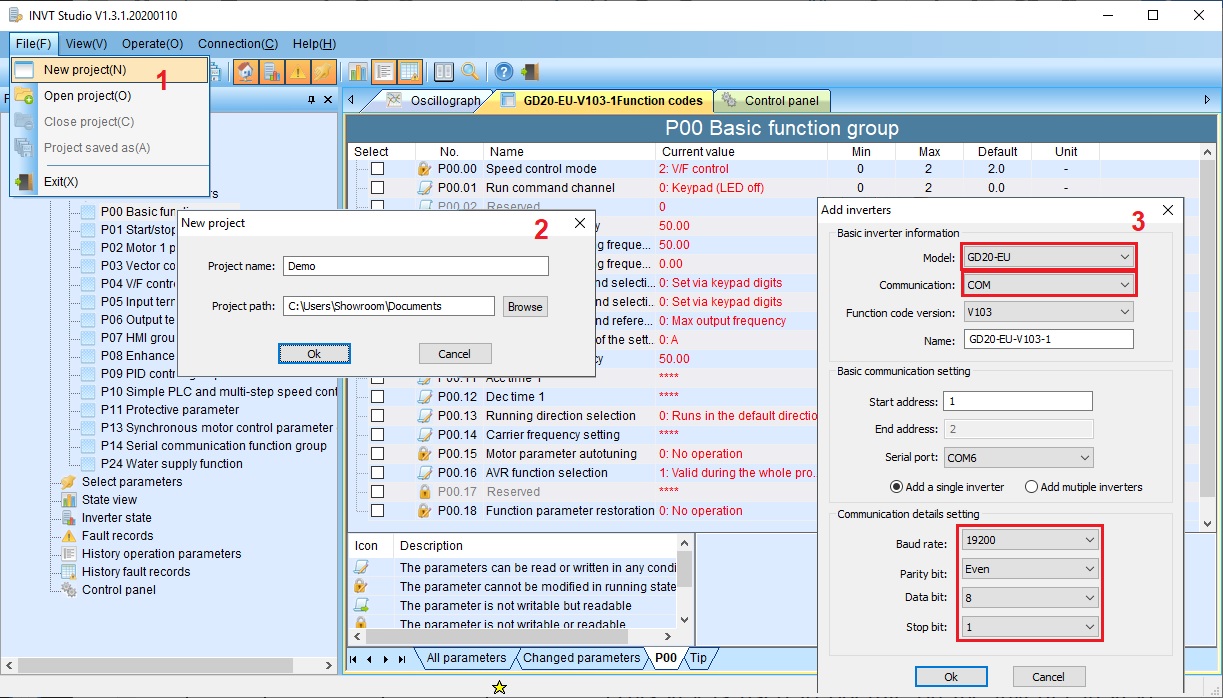Check the Select box for P00.14
1223x698 pixels.
click(x=377, y=435)
